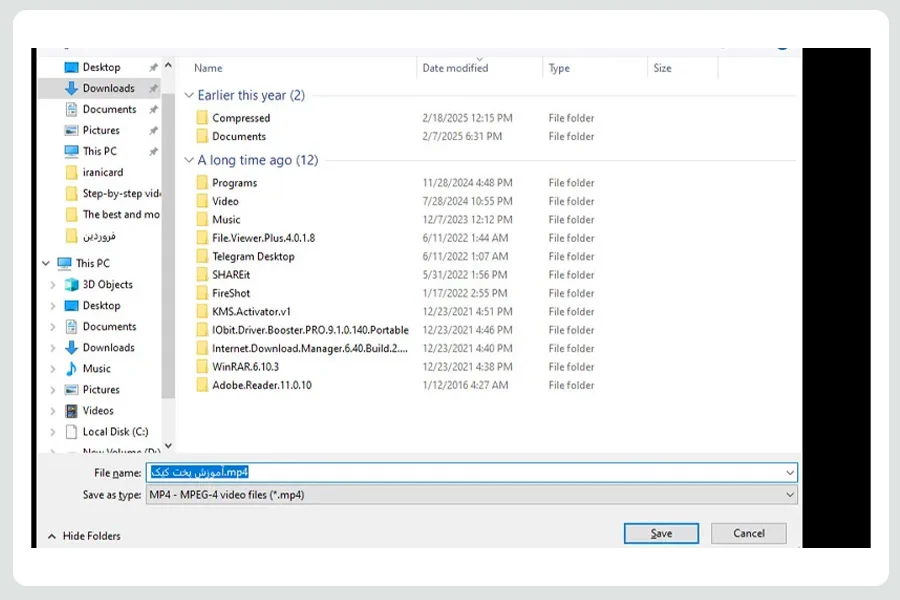Click the Desktop quick access icon

pos(71,67)
